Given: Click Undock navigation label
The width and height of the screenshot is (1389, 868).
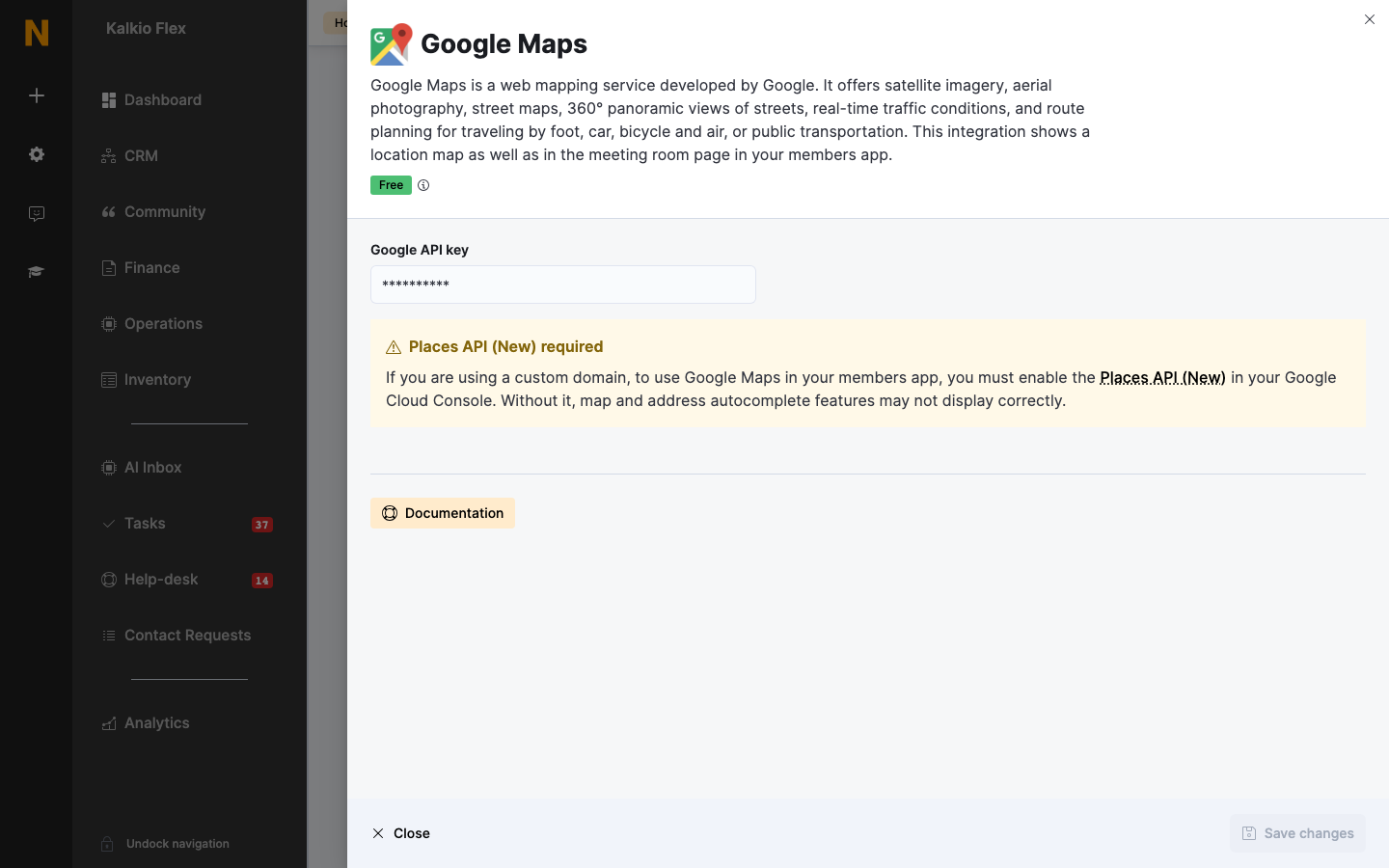Looking at the screenshot, I should click(177, 844).
